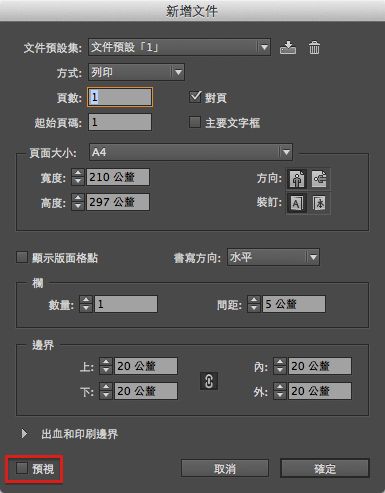Decrease 外 margin with stepper down arrow
Viewport: 385px width, 493px height.
coord(280,395)
